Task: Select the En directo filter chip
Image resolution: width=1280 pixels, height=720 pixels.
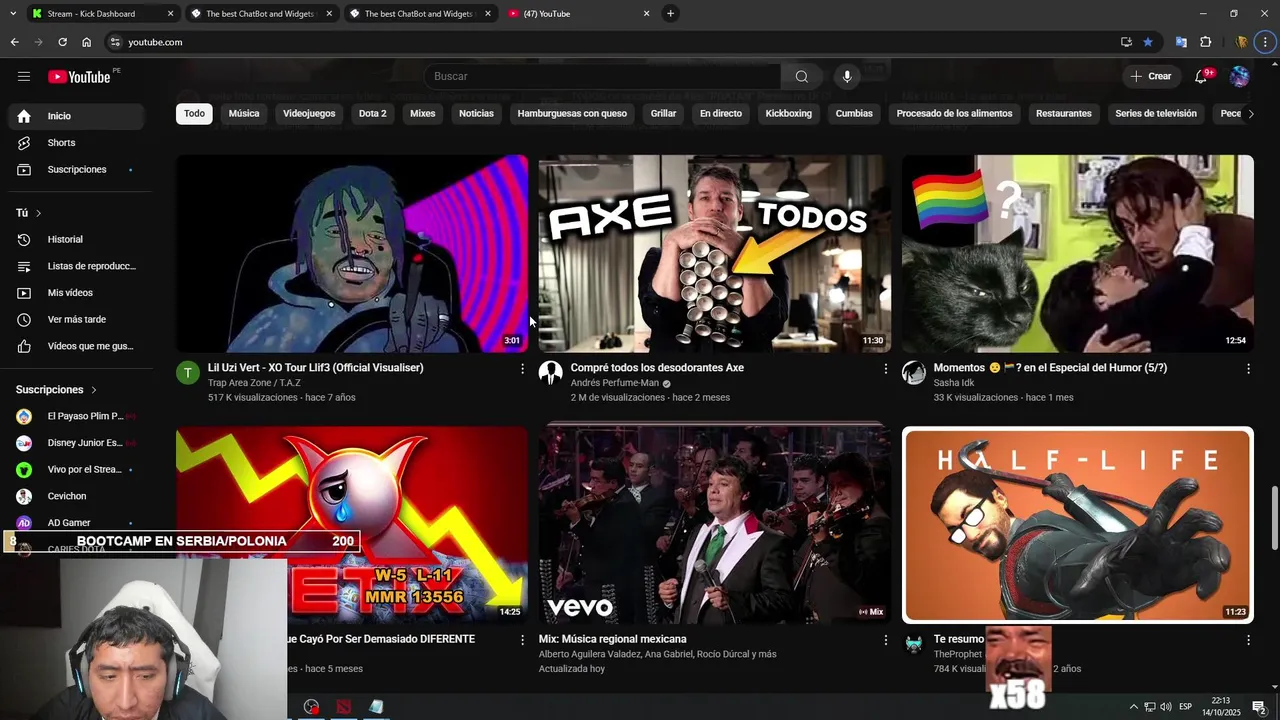Action: point(721,114)
